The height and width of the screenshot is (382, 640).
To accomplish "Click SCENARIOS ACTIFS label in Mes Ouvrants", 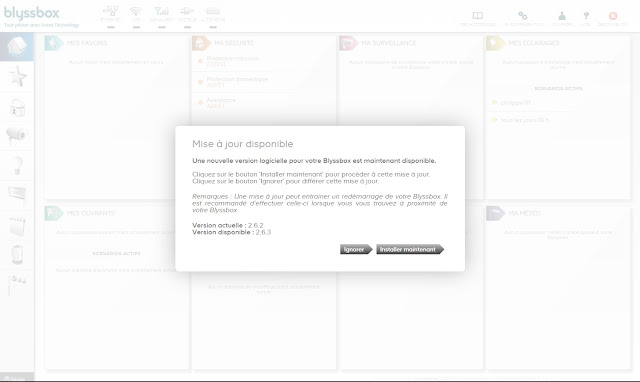I will click(x=116, y=253).
